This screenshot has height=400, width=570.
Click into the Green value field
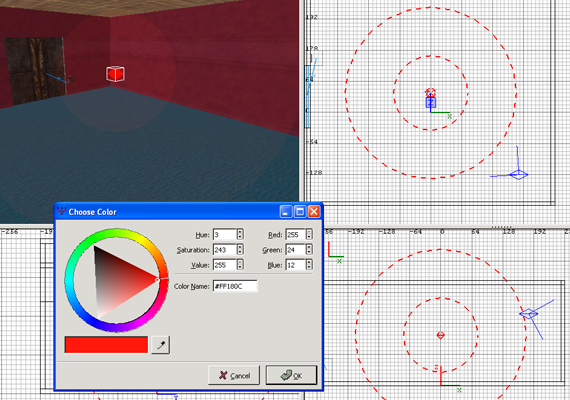295,250
